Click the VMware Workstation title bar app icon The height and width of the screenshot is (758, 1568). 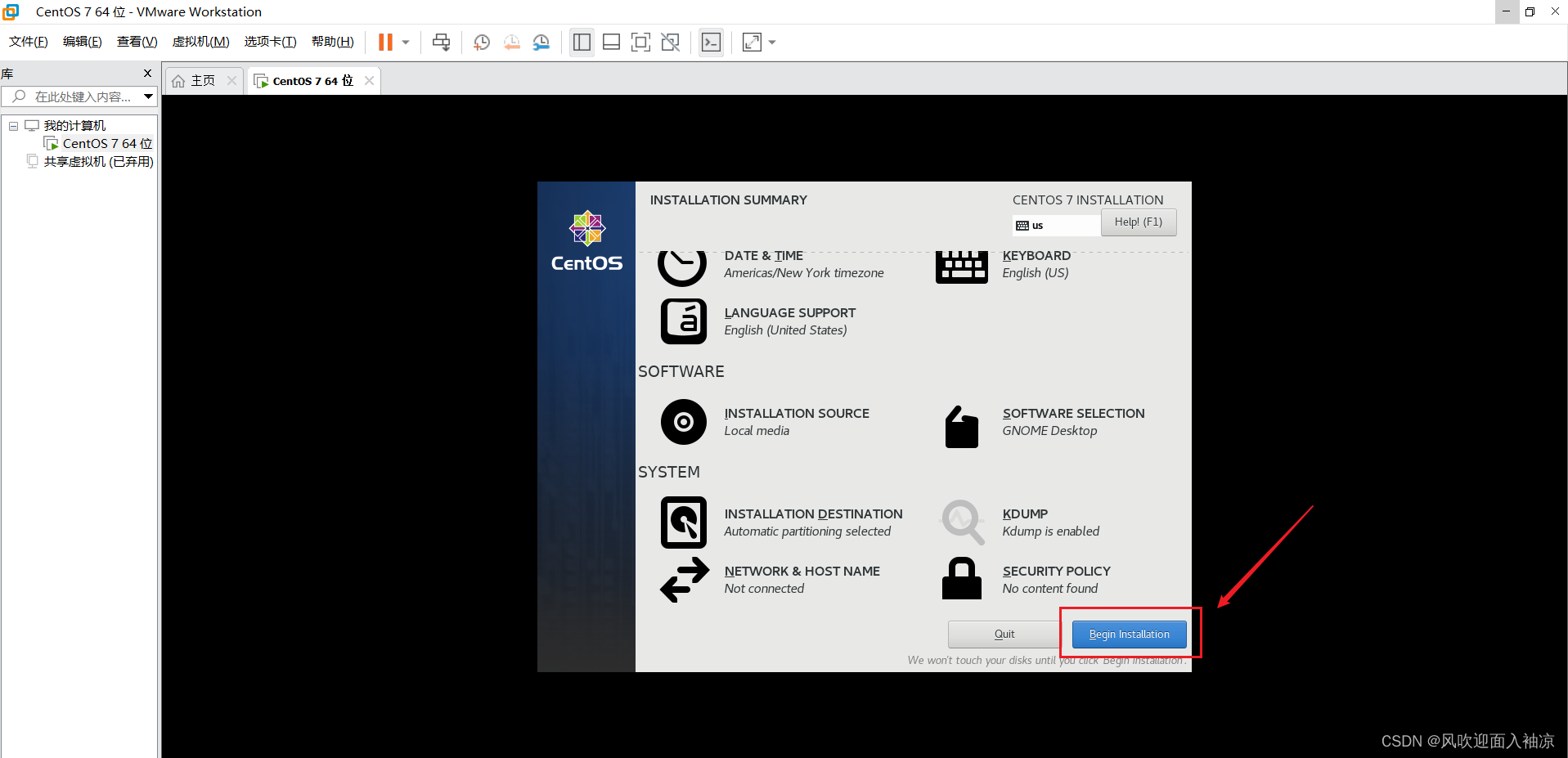[11, 12]
